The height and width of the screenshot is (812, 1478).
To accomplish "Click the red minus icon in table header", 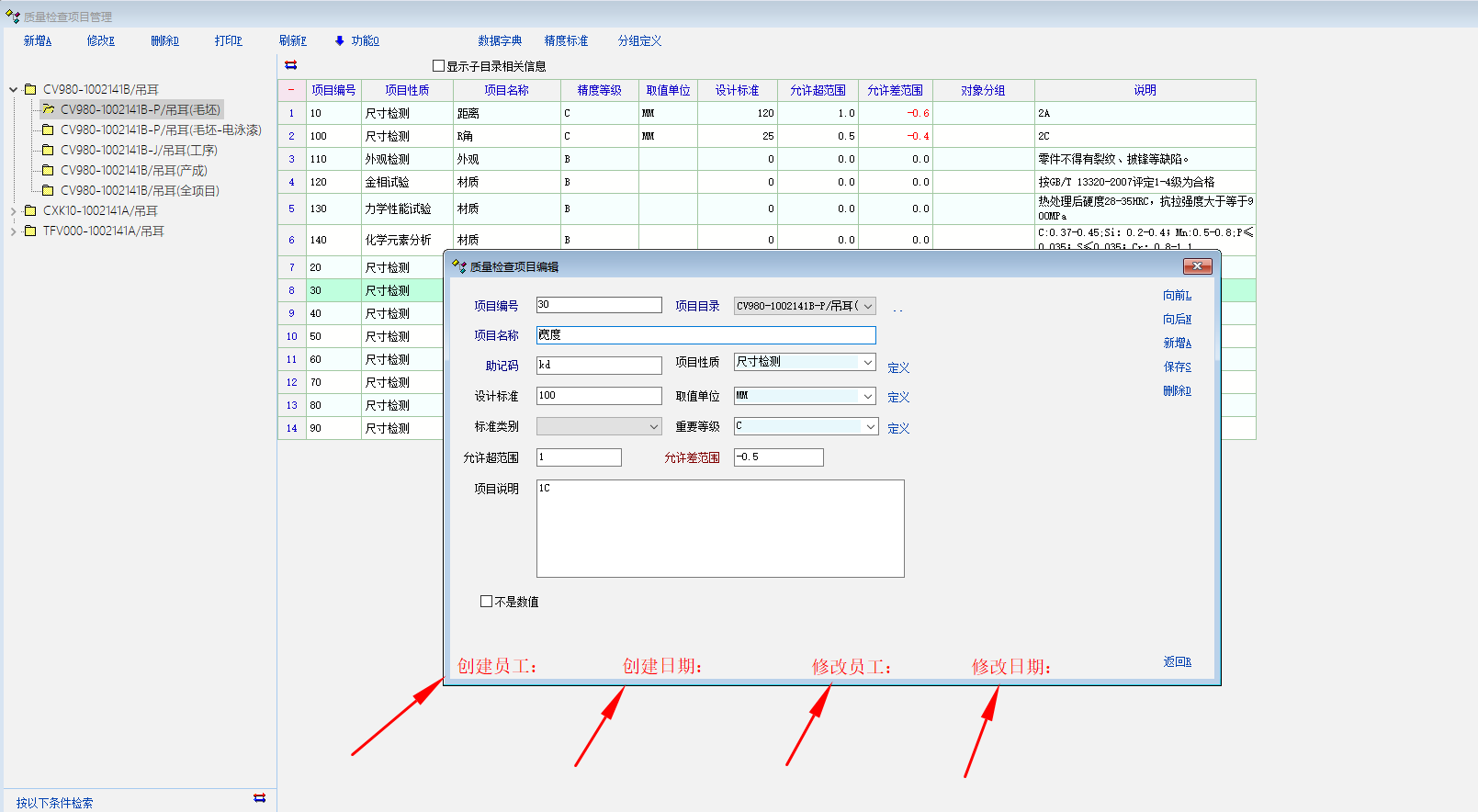I will coord(291,90).
